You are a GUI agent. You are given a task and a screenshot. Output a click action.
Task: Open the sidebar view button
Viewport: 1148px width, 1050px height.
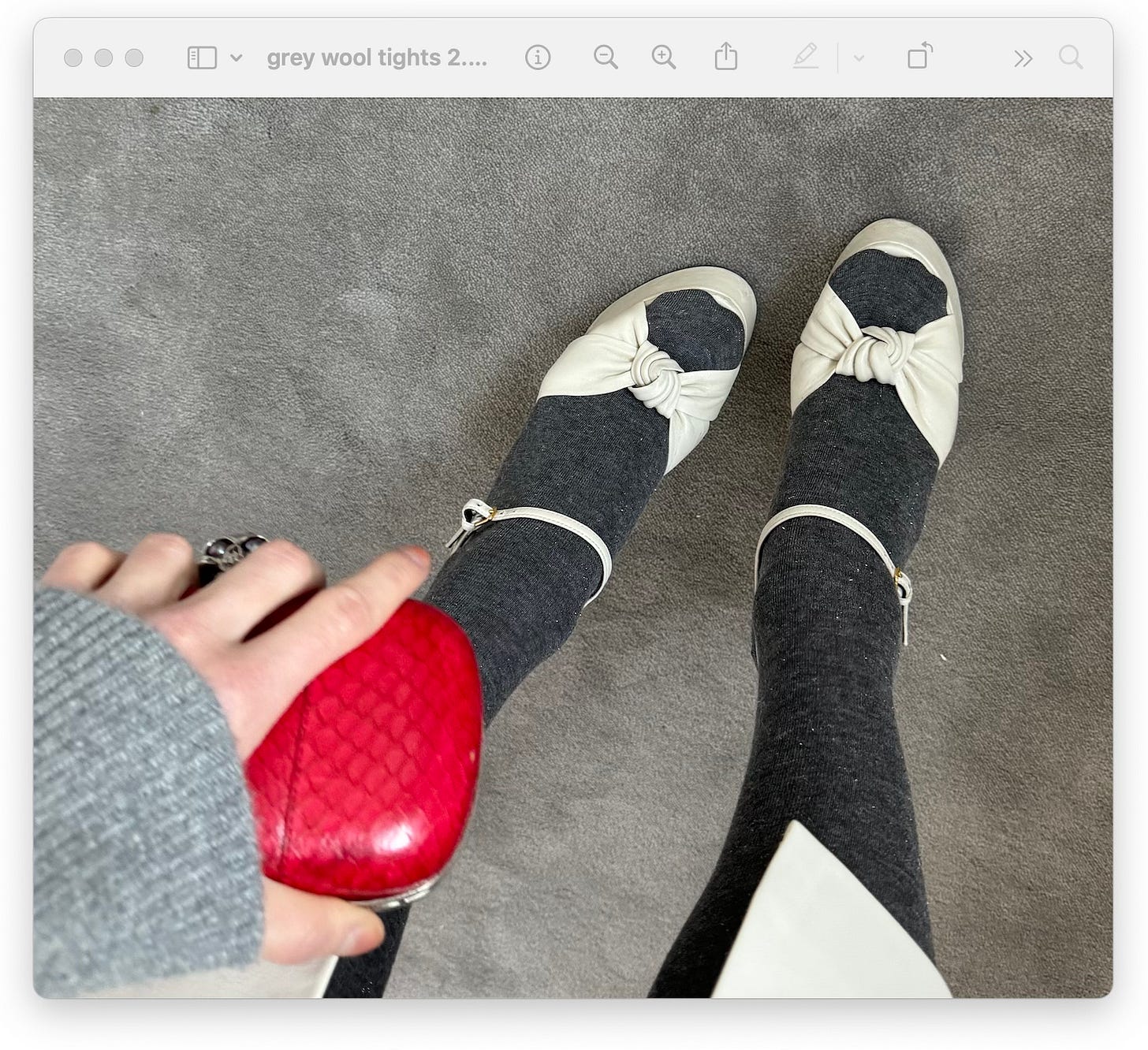(202, 58)
